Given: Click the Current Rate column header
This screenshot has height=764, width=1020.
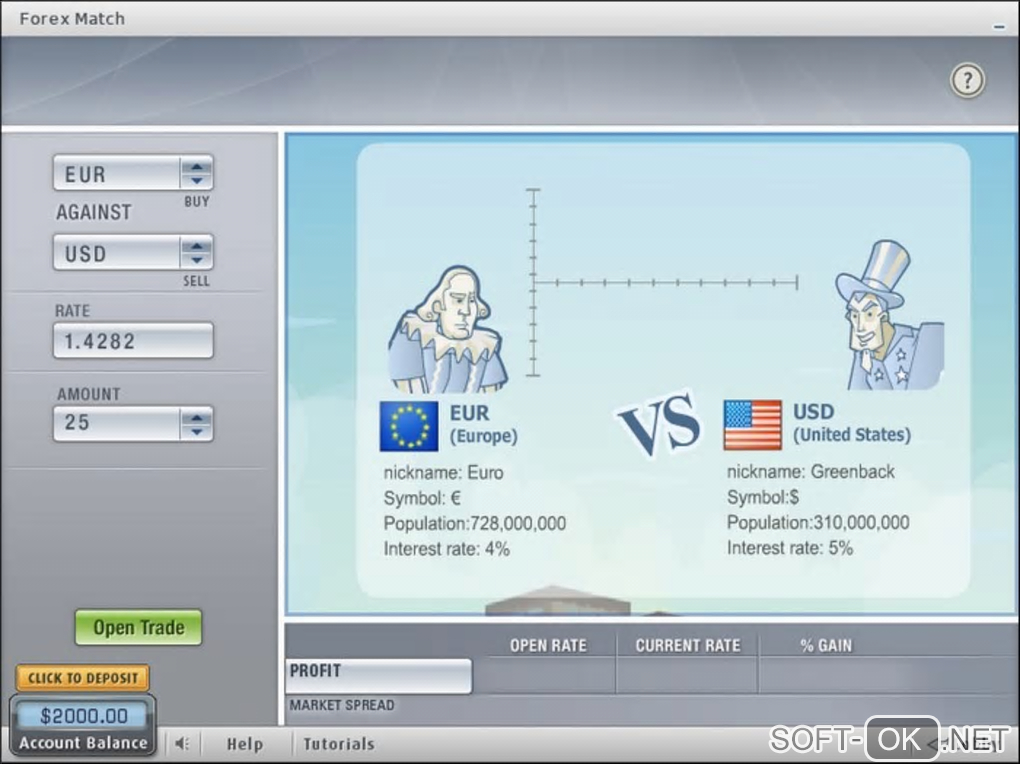Looking at the screenshot, I should pyautogui.click(x=688, y=645).
